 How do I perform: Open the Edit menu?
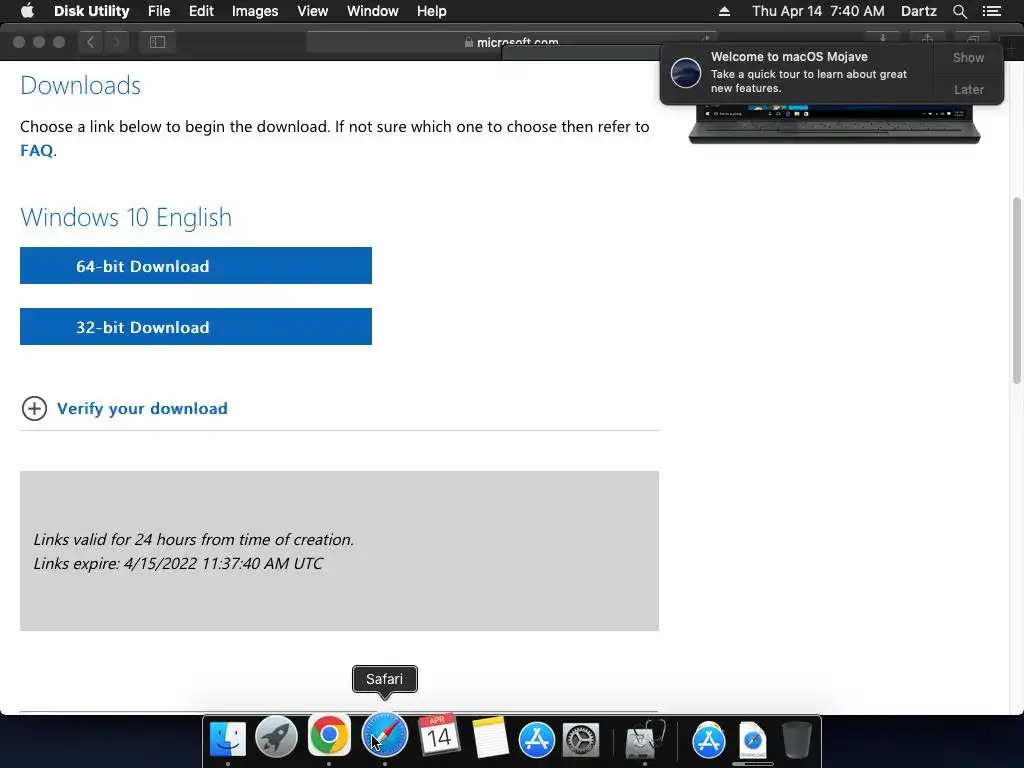[201, 11]
